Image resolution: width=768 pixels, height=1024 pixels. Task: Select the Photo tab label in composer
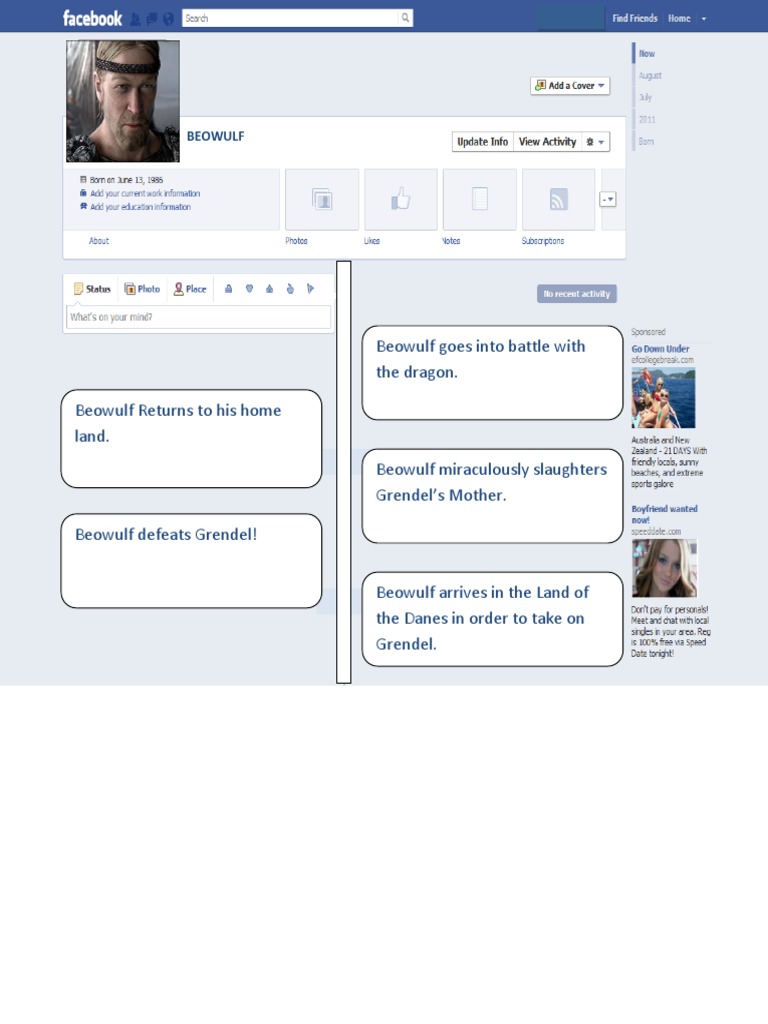tap(149, 289)
